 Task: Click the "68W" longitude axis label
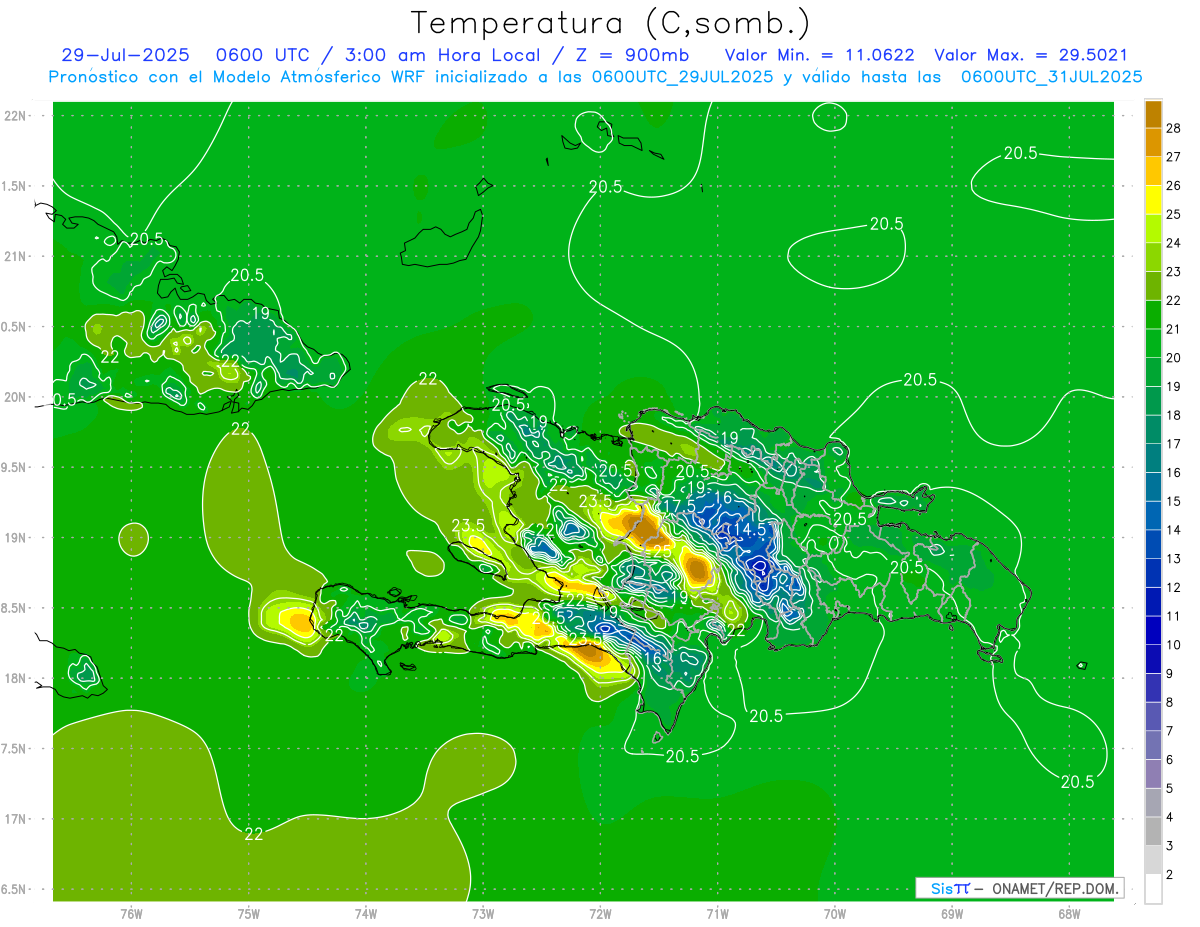pyautogui.click(x=1068, y=913)
